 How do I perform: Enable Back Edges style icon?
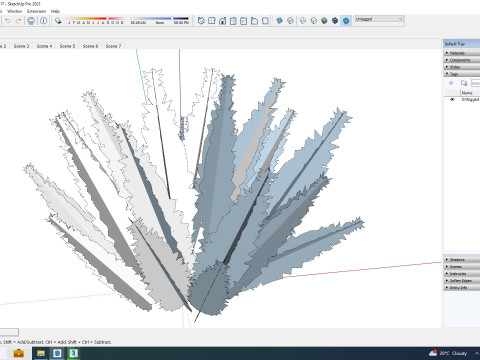coord(290,21)
